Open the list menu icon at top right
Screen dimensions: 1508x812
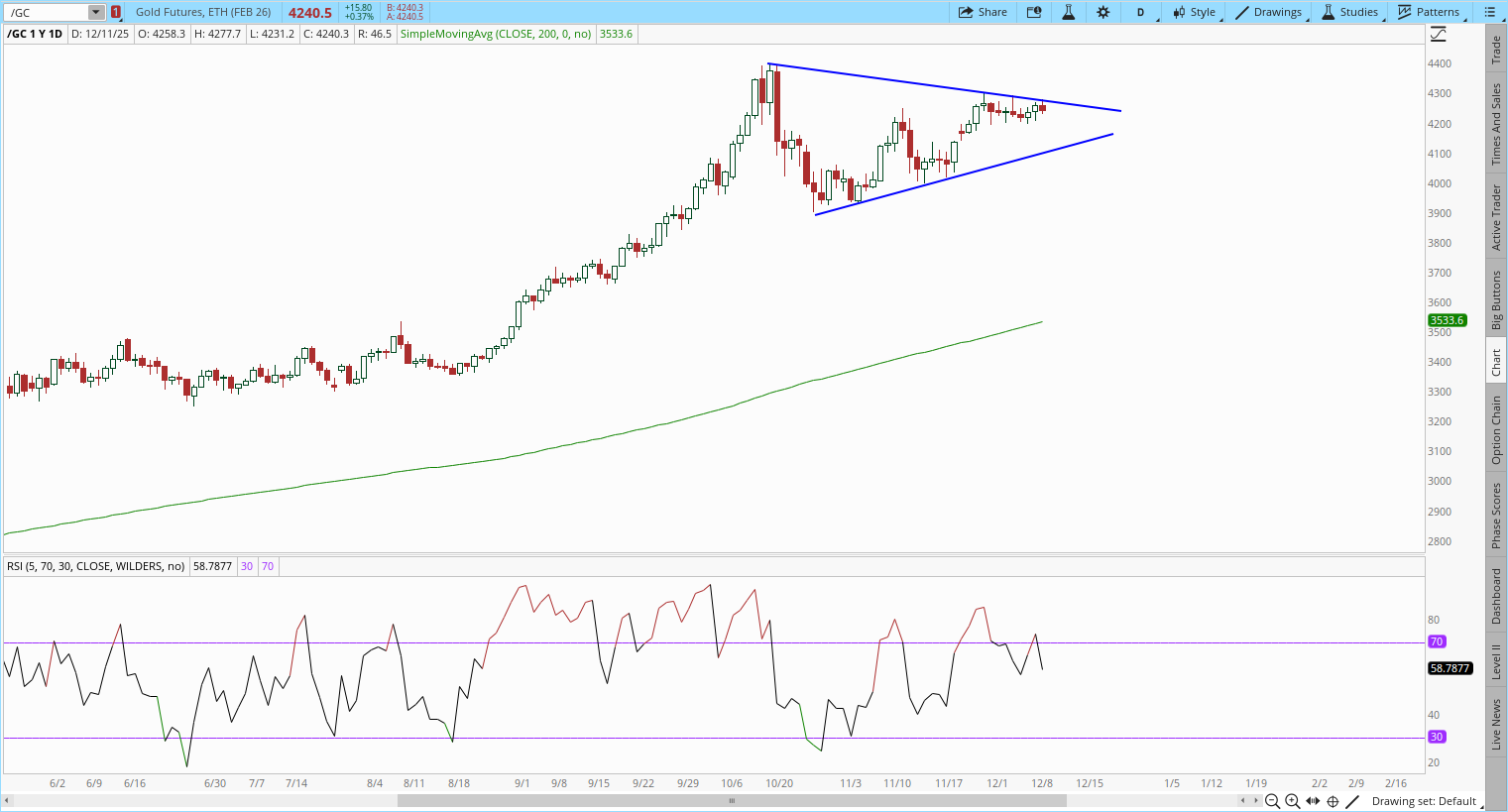click(1489, 12)
